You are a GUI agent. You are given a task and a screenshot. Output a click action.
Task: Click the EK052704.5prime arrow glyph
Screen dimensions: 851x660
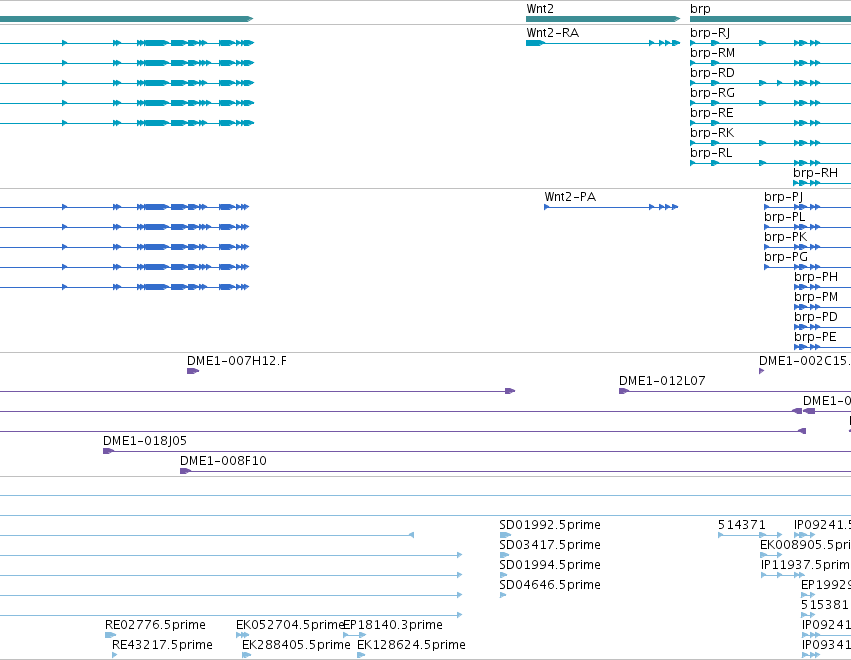[x=243, y=635]
